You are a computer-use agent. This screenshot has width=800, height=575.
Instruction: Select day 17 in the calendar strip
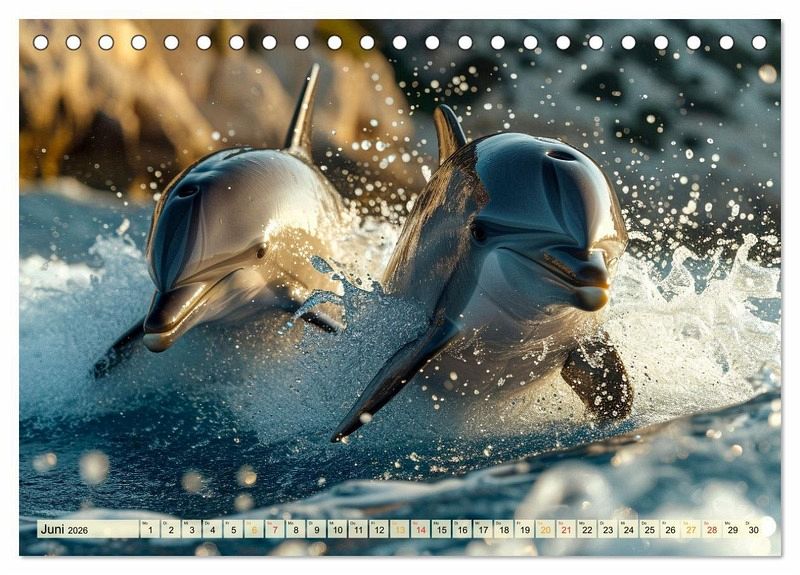coord(483,529)
